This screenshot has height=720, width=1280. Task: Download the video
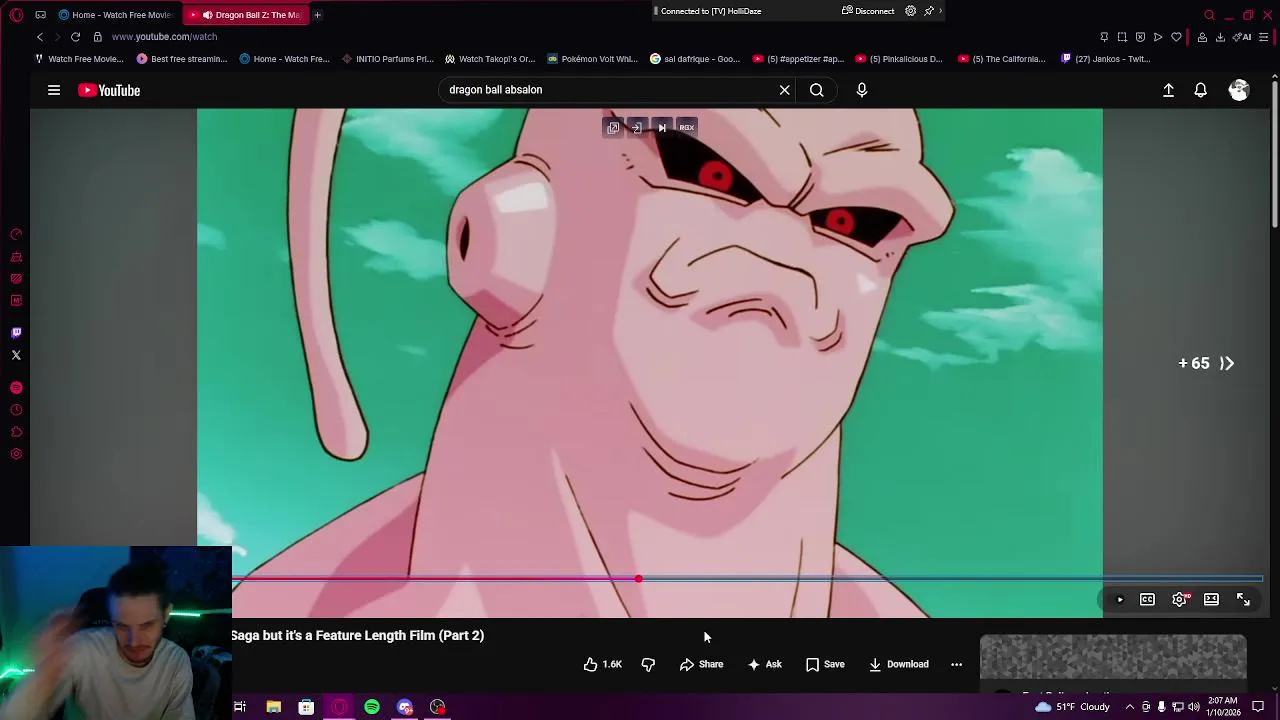click(x=898, y=664)
